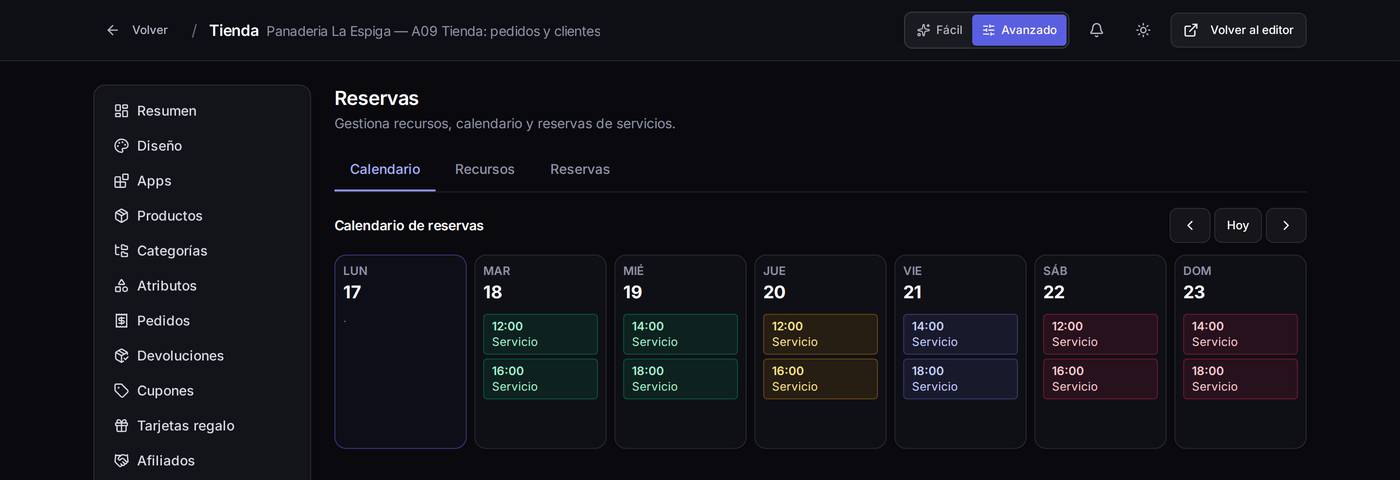Open Thursday 12:00 Servicio booking
Viewport: 1400px width, 480px height.
point(820,334)
